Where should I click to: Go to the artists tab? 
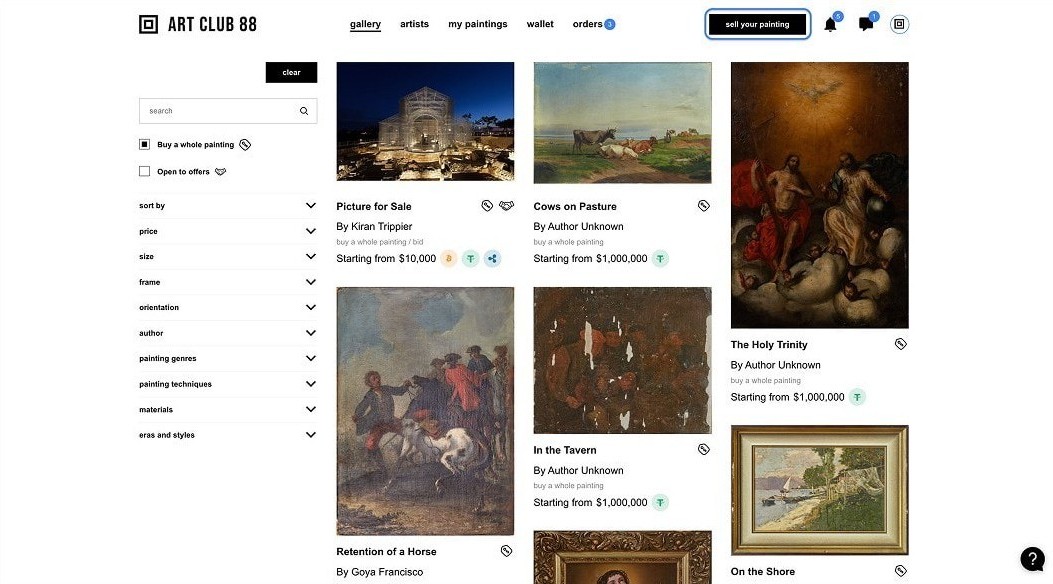point(414,24)
